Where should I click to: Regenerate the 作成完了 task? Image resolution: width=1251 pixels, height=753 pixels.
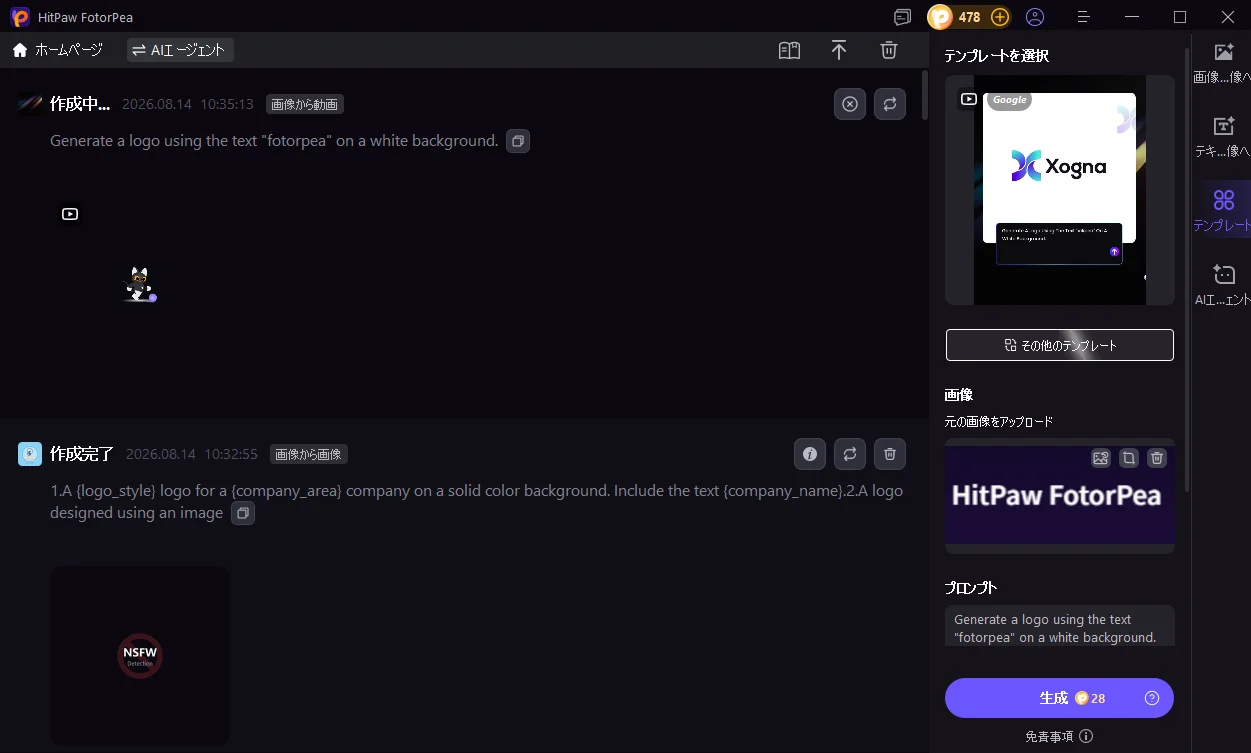(x=850, y=454)
